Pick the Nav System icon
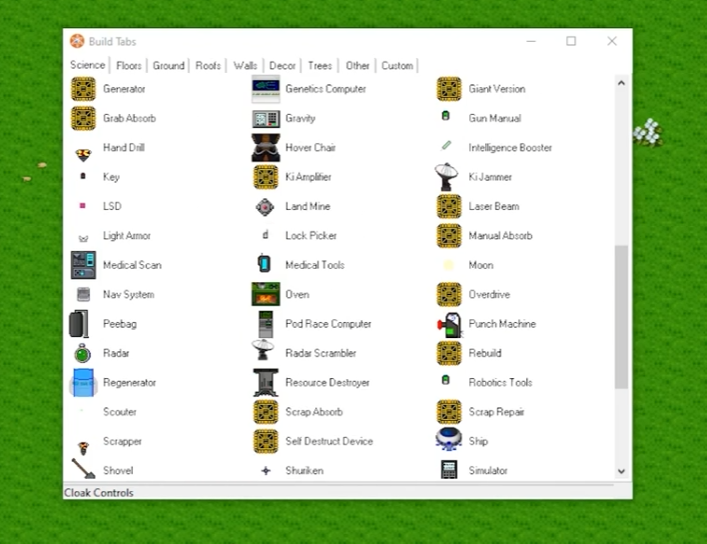Image resolution: width=707 pixels, height=544 pixels. [83, 295]
